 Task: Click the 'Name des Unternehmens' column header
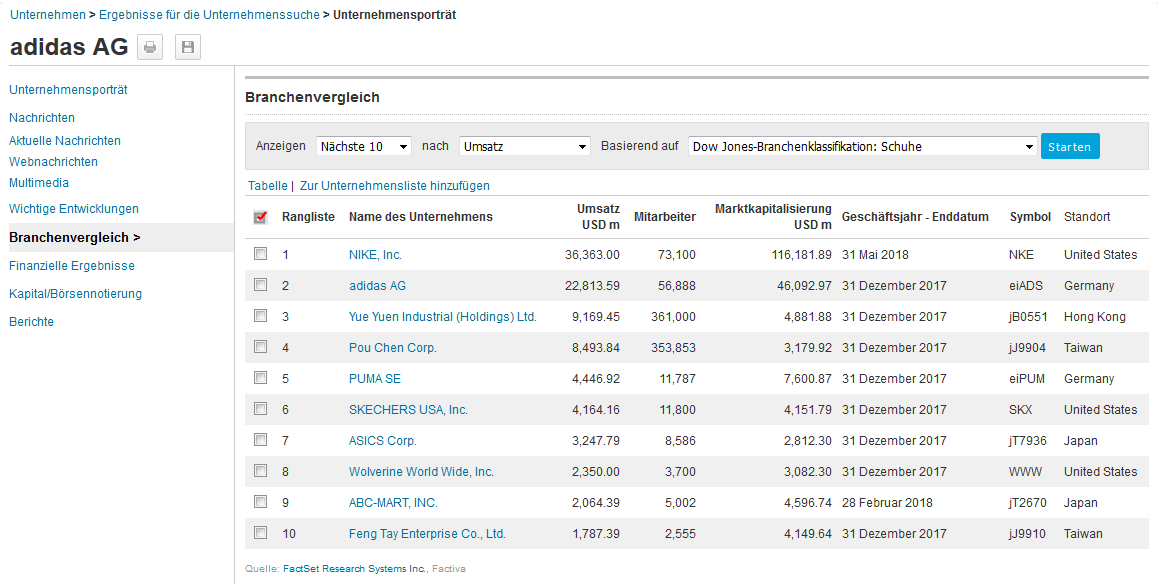[x=420, y=217]
